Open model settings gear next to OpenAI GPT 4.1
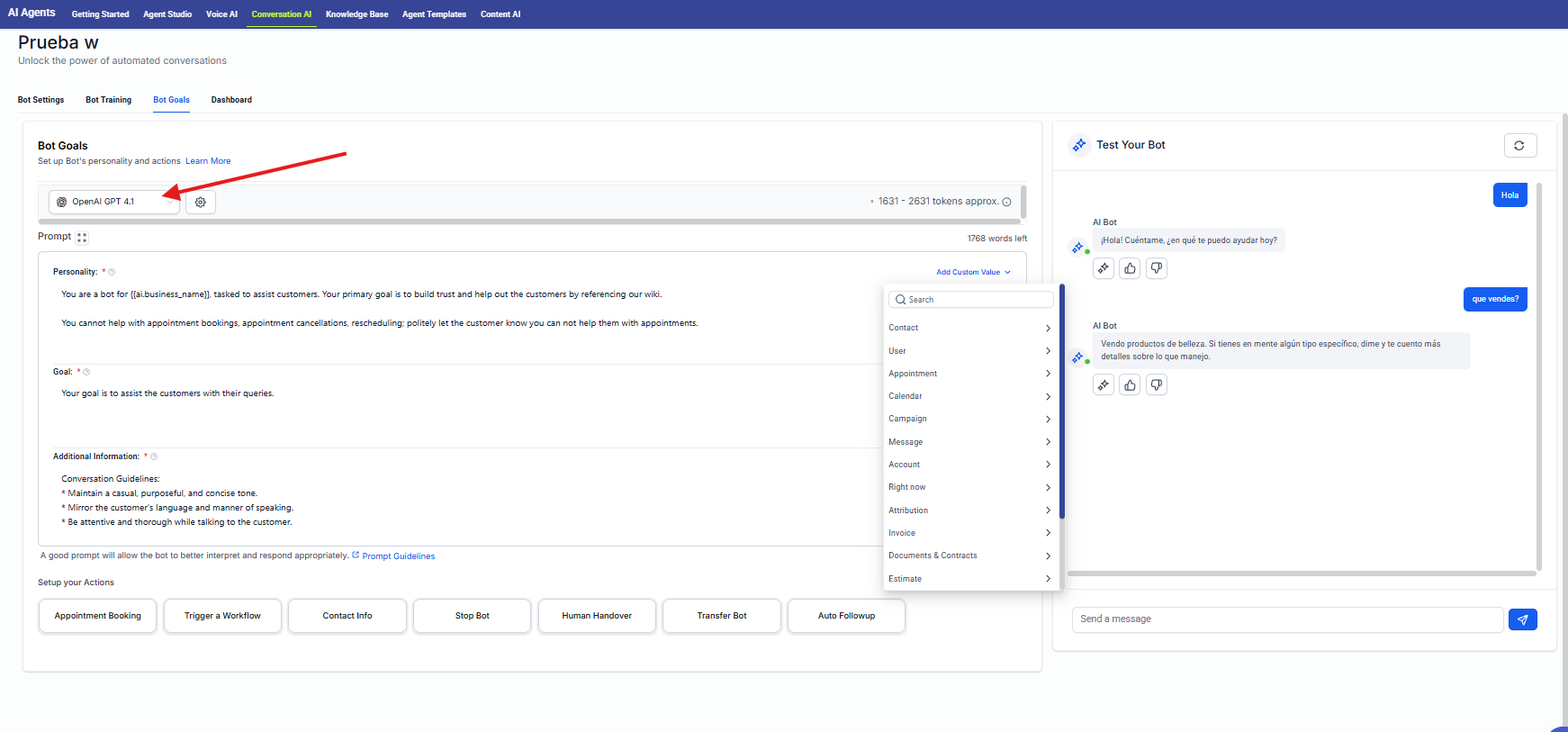 (201, 203)
